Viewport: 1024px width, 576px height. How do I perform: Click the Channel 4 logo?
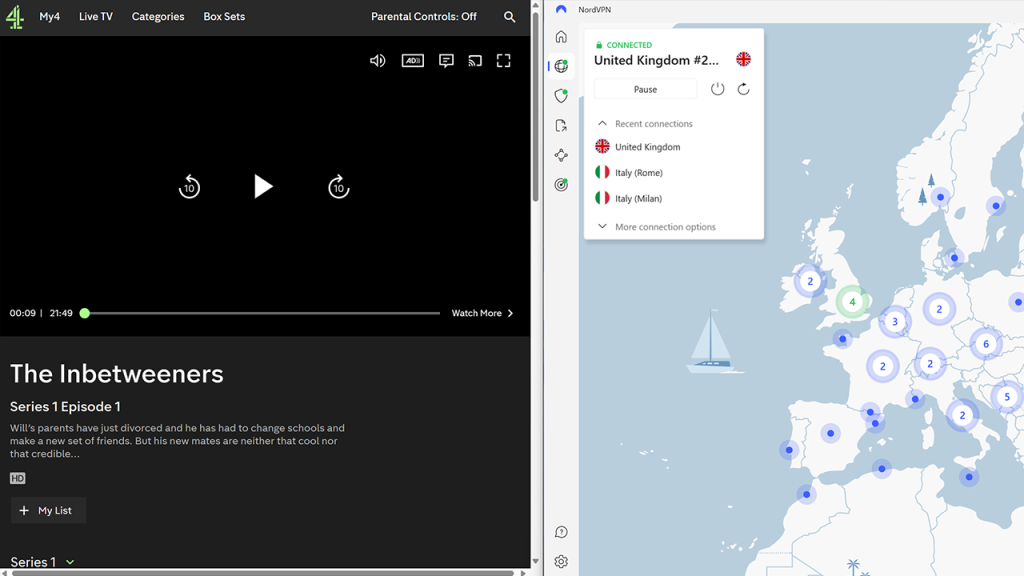(15, 17)
